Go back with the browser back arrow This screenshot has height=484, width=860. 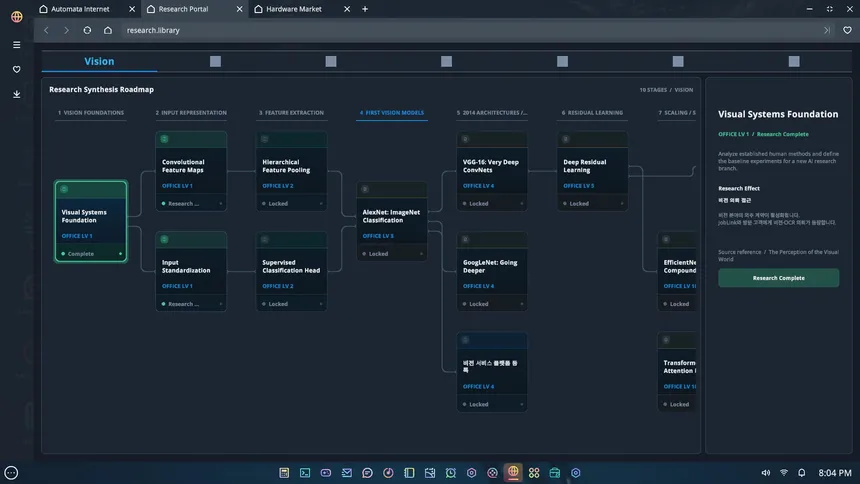click(x=46, y=30)
